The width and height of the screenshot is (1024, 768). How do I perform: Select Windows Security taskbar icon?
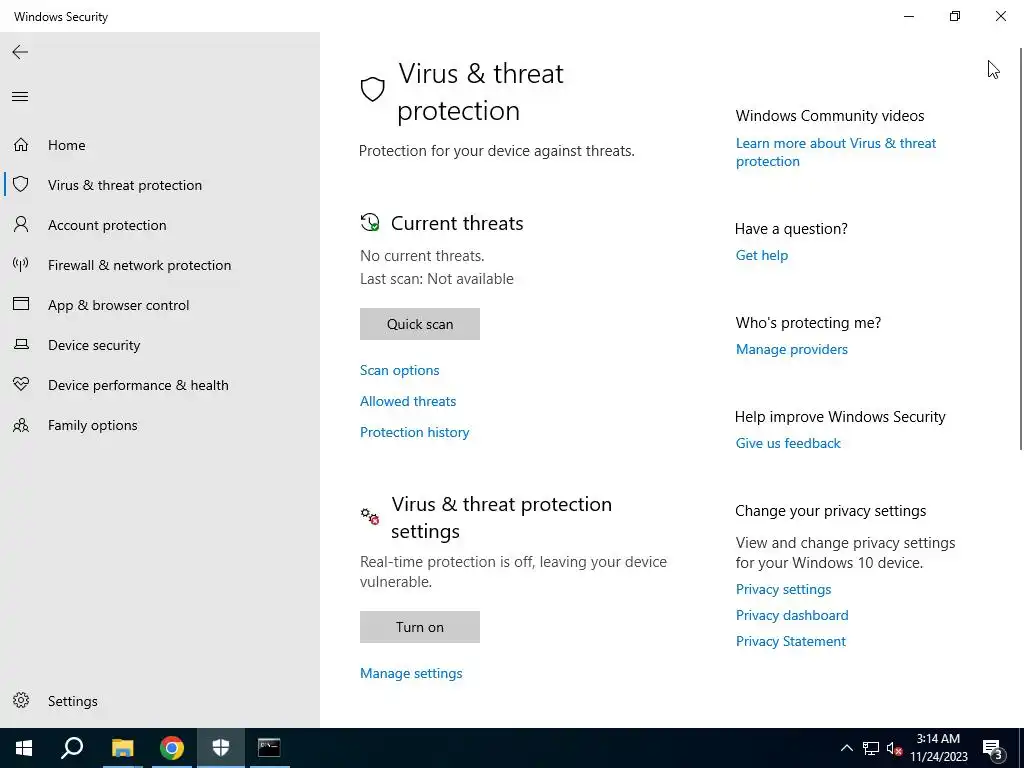pos(221,748)
